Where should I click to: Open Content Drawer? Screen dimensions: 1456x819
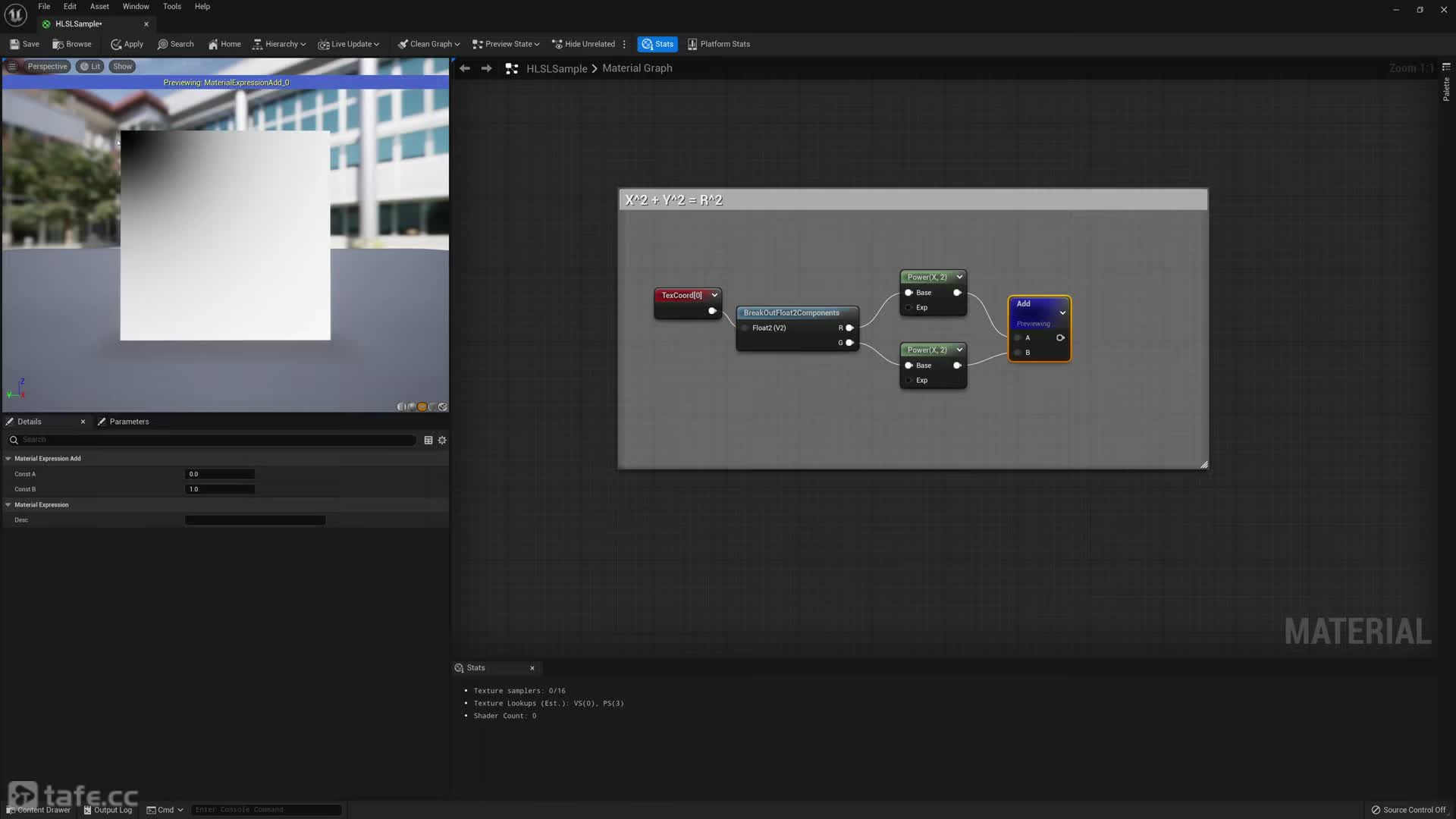pos(38,810)
